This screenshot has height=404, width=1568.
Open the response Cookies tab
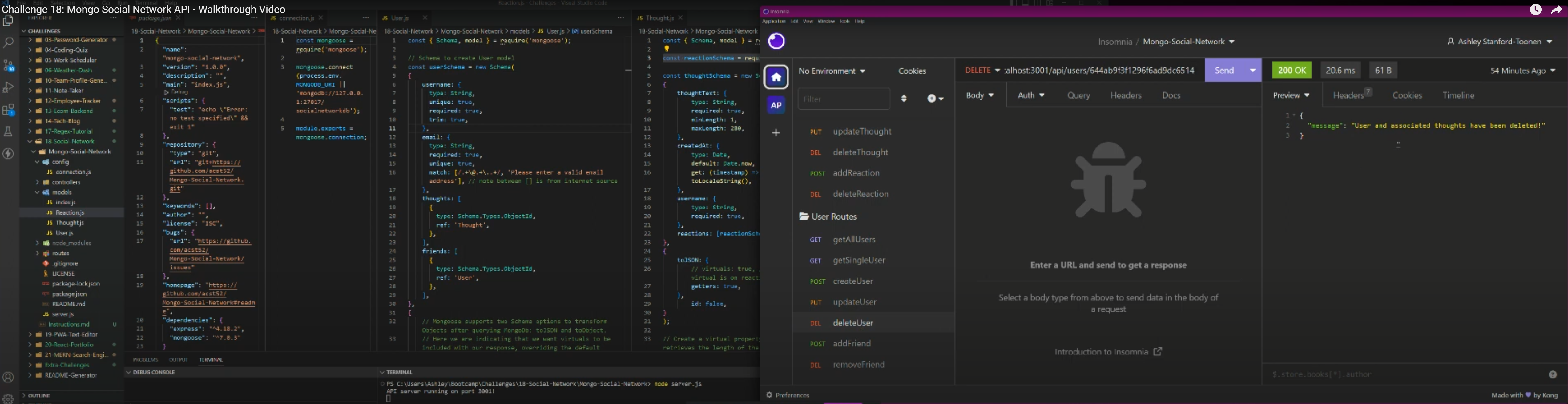pyautogui.click(x=1407, y=95)
